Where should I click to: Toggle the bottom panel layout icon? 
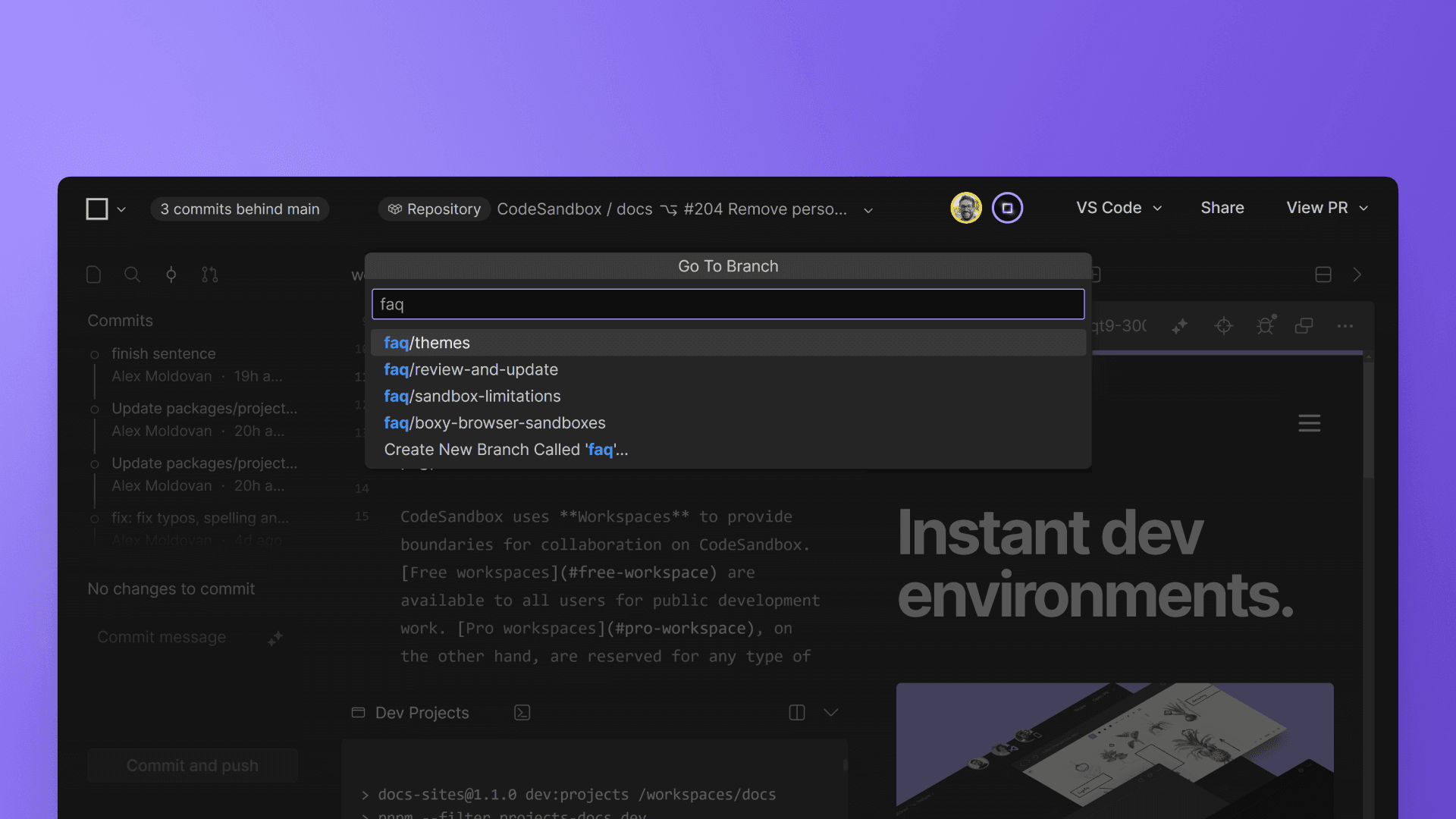(x=1323, y=275)
